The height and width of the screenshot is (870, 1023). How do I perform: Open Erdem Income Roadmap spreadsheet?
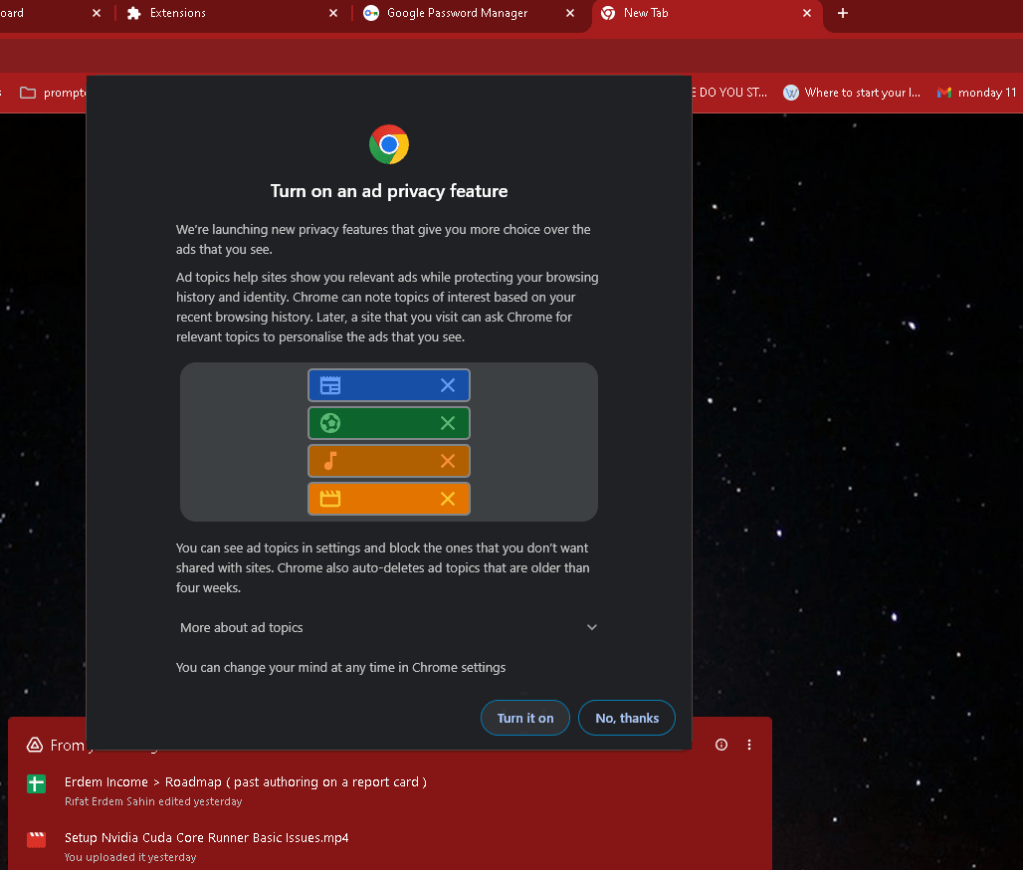pyautogui.click(x=245, y=782)
